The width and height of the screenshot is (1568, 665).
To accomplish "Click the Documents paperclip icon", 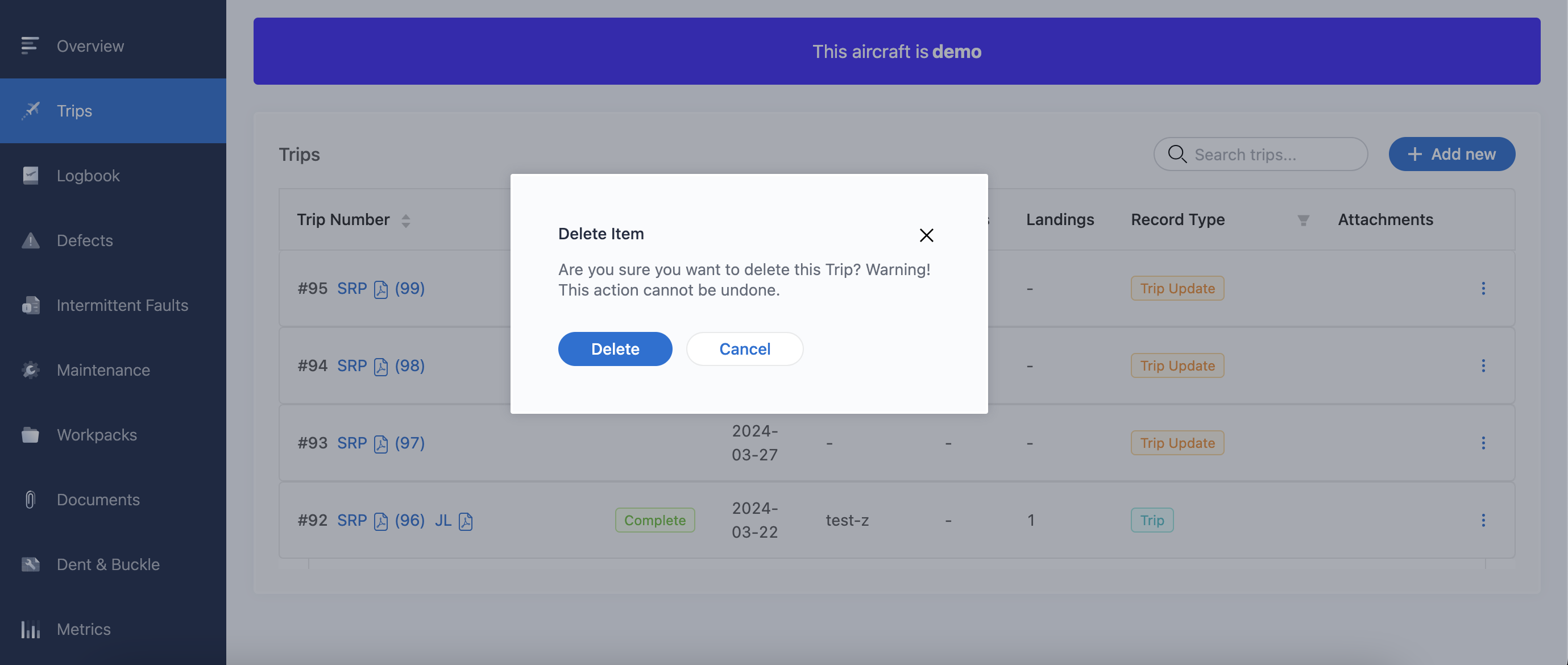I will (x=30, y=500).
